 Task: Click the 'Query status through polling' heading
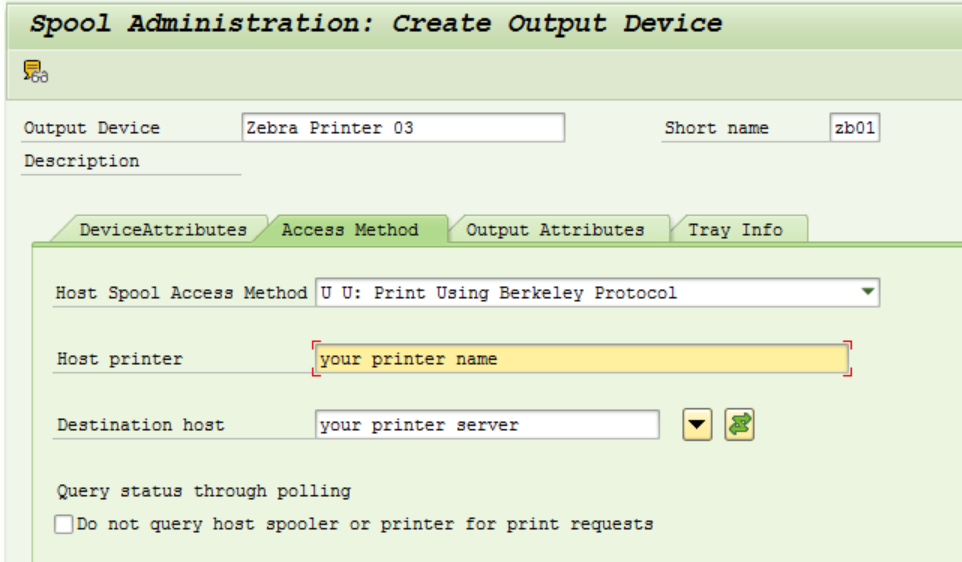click(204, 491)
